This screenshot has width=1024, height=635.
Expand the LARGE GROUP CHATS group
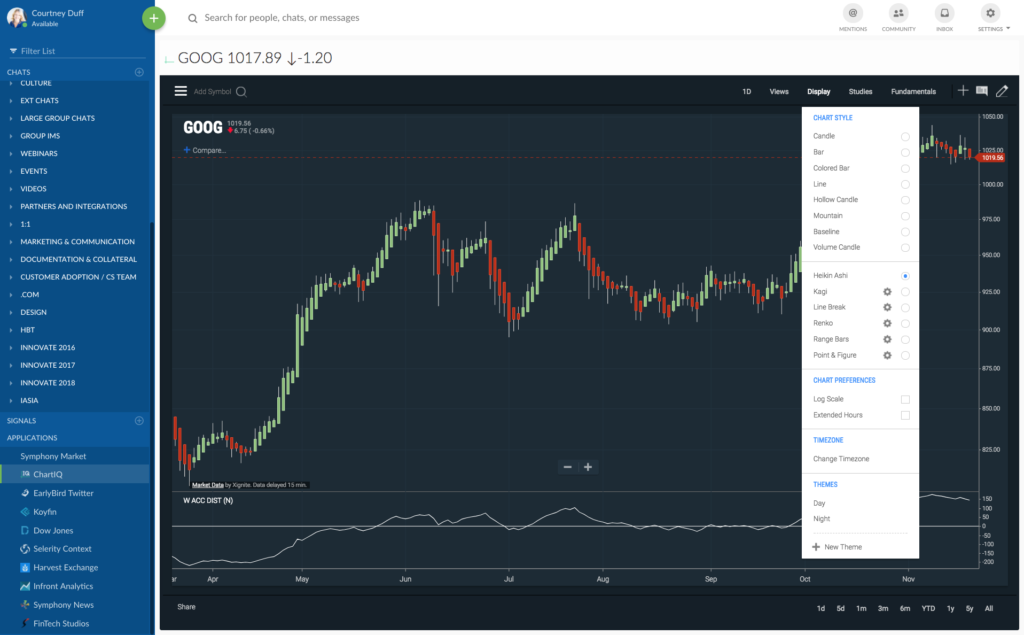(11, 118)
